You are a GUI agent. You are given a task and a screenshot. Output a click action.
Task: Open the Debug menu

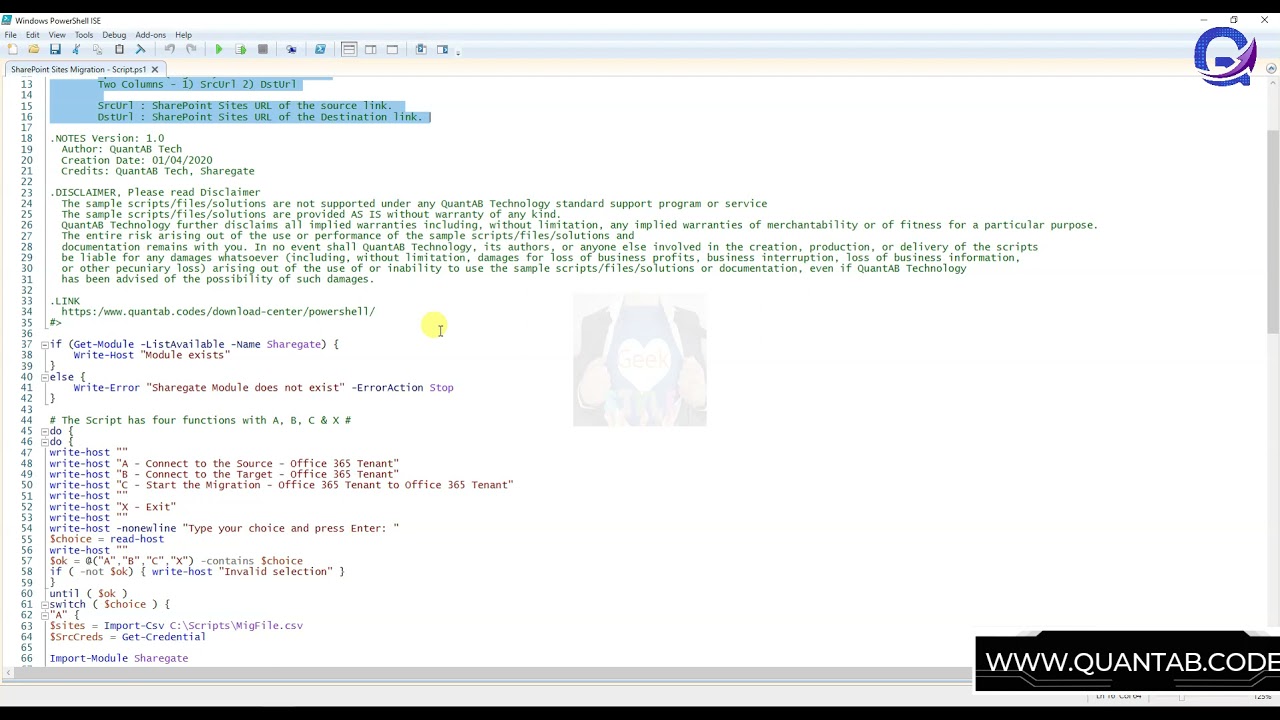pyautogui.click(x=114, y=35)
